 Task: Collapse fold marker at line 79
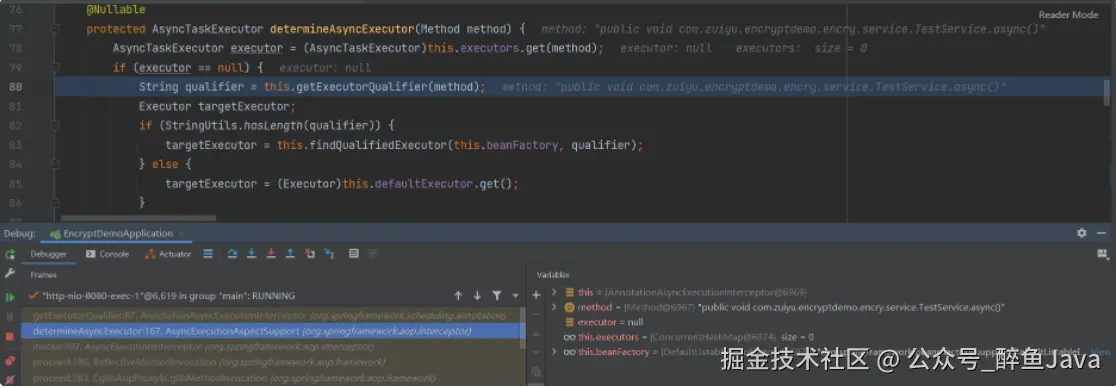pyautogui.click(x=55, y=68)
